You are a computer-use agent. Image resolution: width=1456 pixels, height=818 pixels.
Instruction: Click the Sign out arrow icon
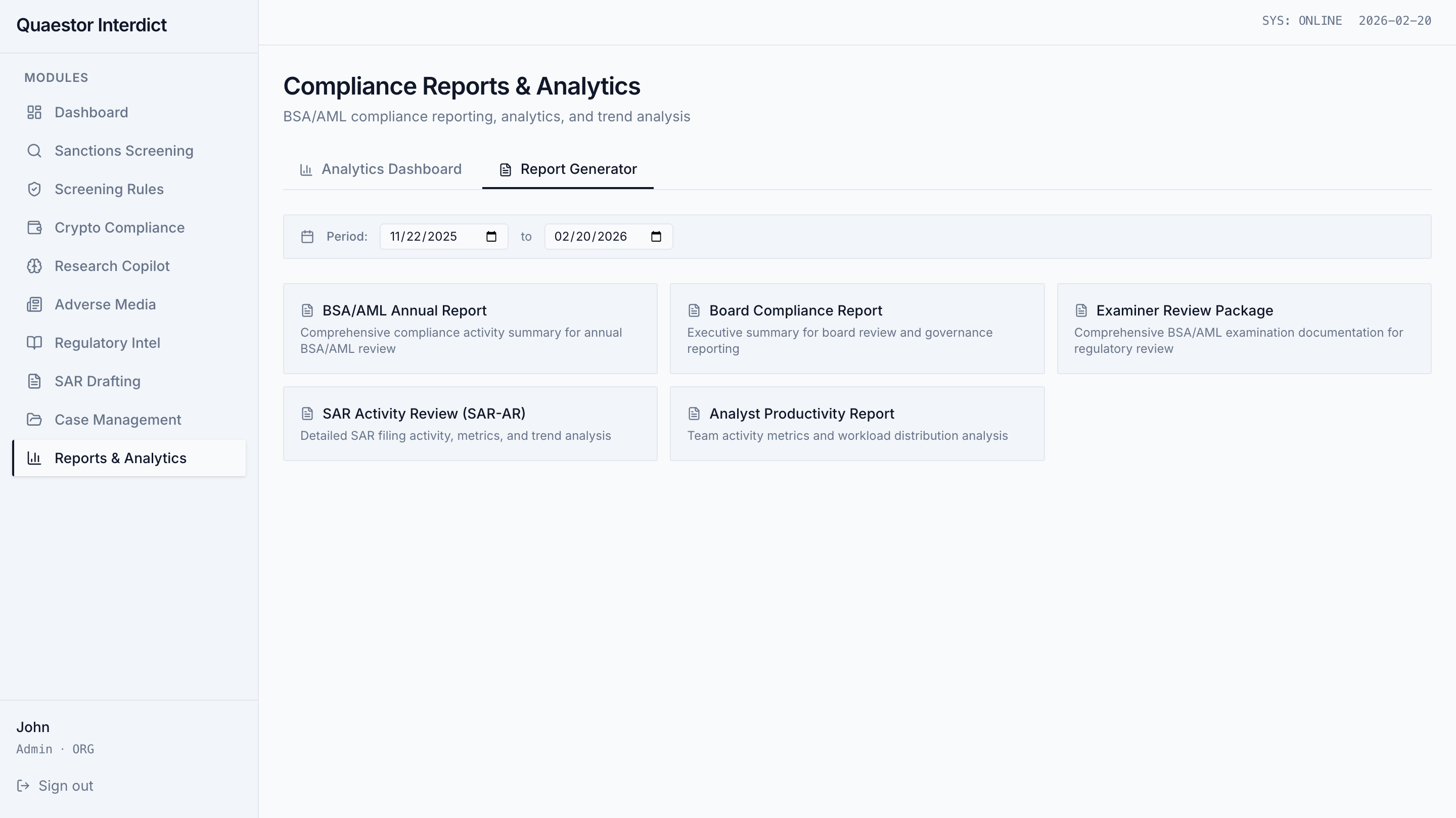23,786
